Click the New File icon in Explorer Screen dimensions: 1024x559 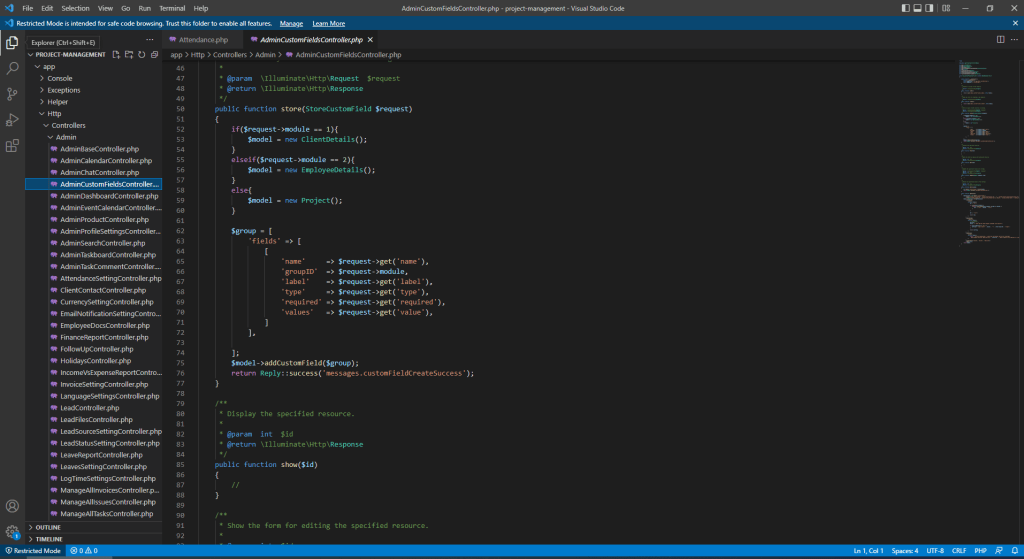click(x=116, y=55)
